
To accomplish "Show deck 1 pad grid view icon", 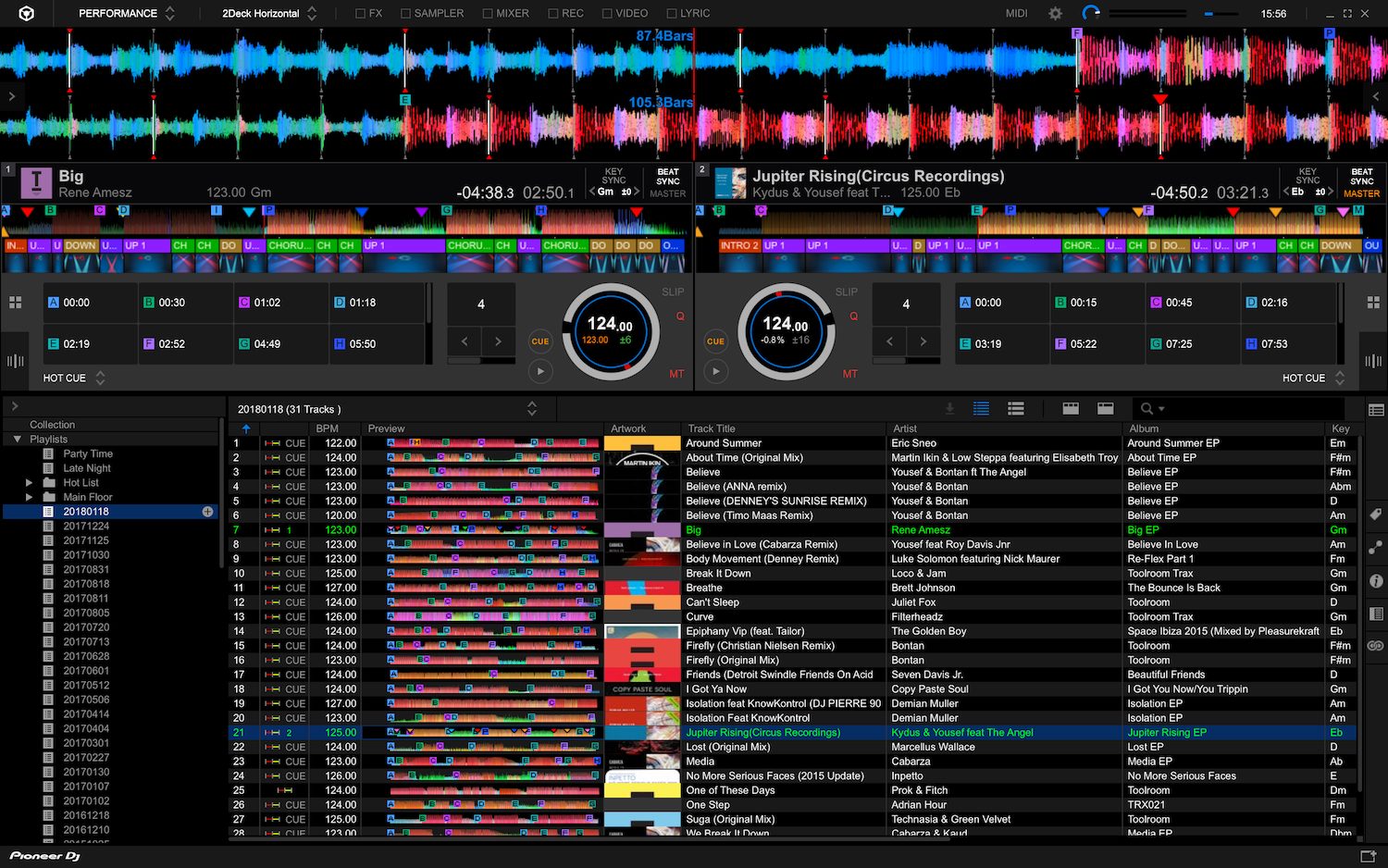I will pos(16,303).
